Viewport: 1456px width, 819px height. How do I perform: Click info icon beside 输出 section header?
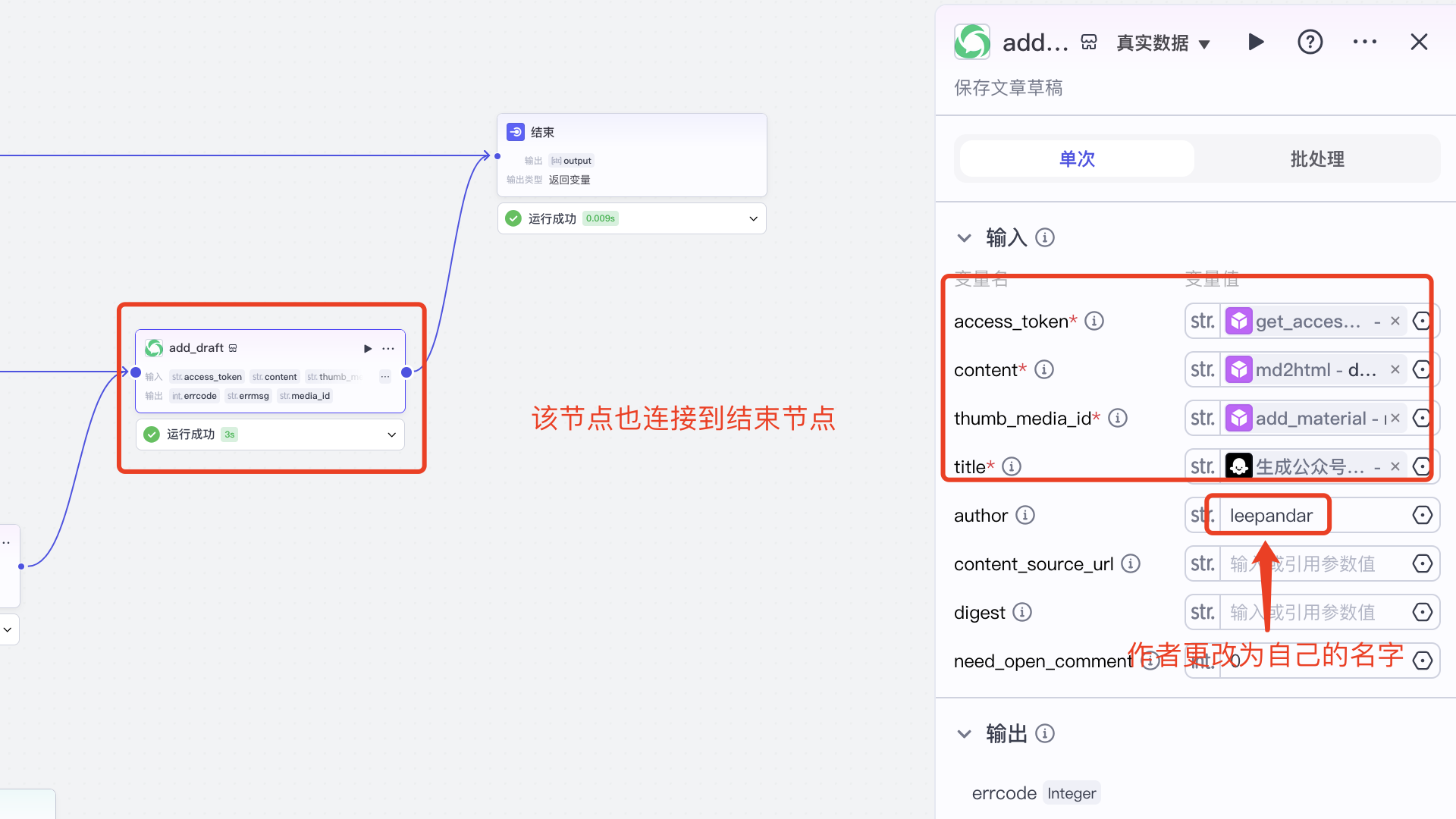click(x=1045, y=733)
